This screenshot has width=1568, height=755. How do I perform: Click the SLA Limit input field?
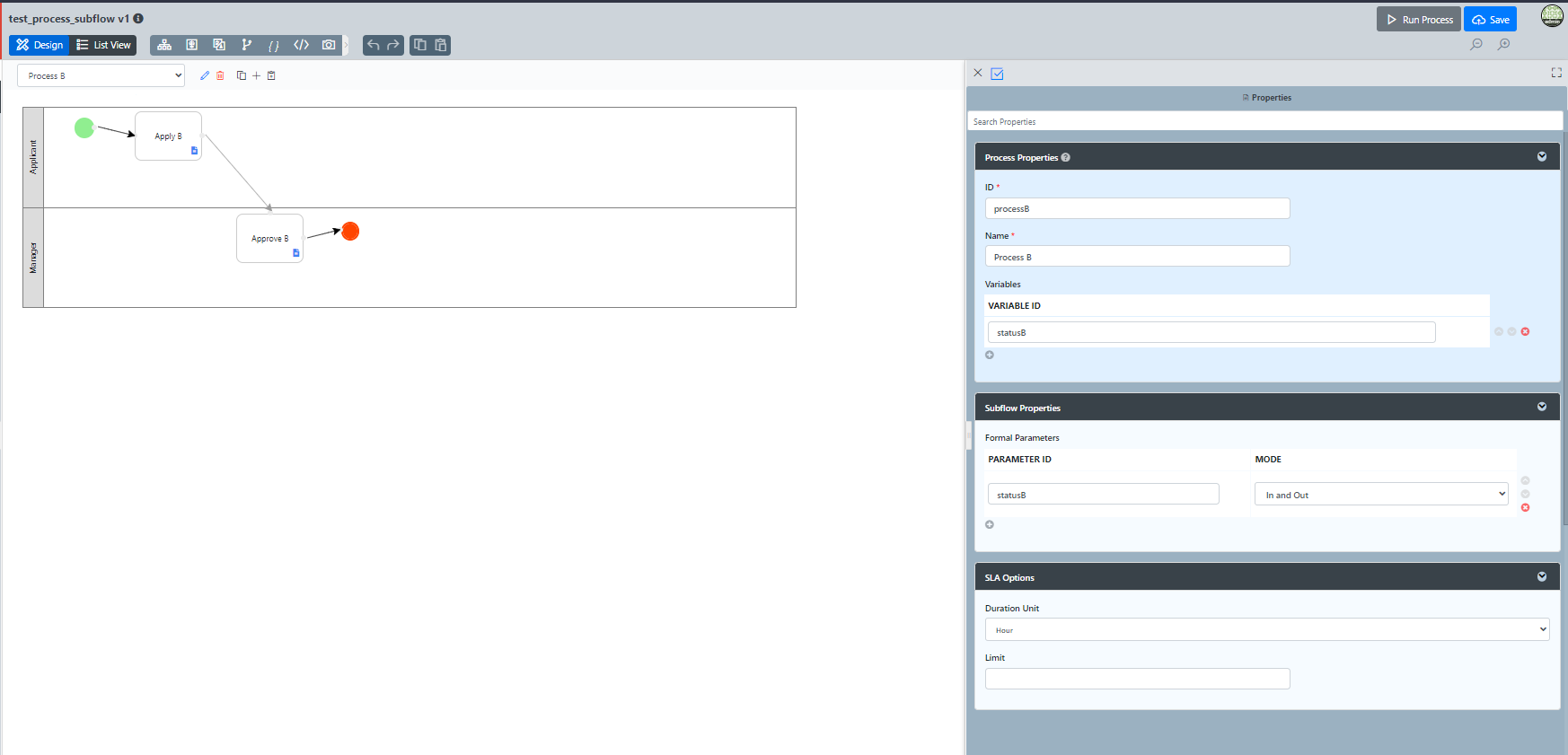pos(1138,679)
